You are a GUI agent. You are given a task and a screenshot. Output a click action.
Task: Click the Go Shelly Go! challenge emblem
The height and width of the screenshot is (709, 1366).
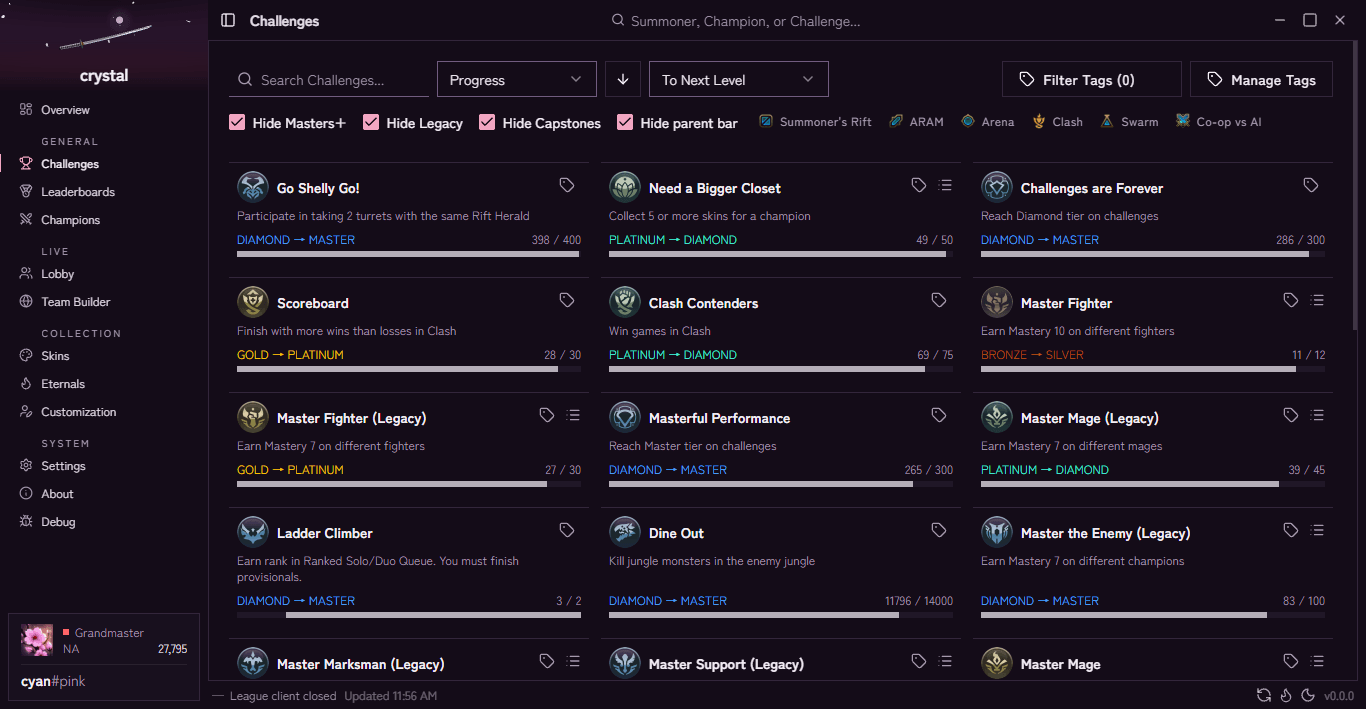click(x=253, y=187)
